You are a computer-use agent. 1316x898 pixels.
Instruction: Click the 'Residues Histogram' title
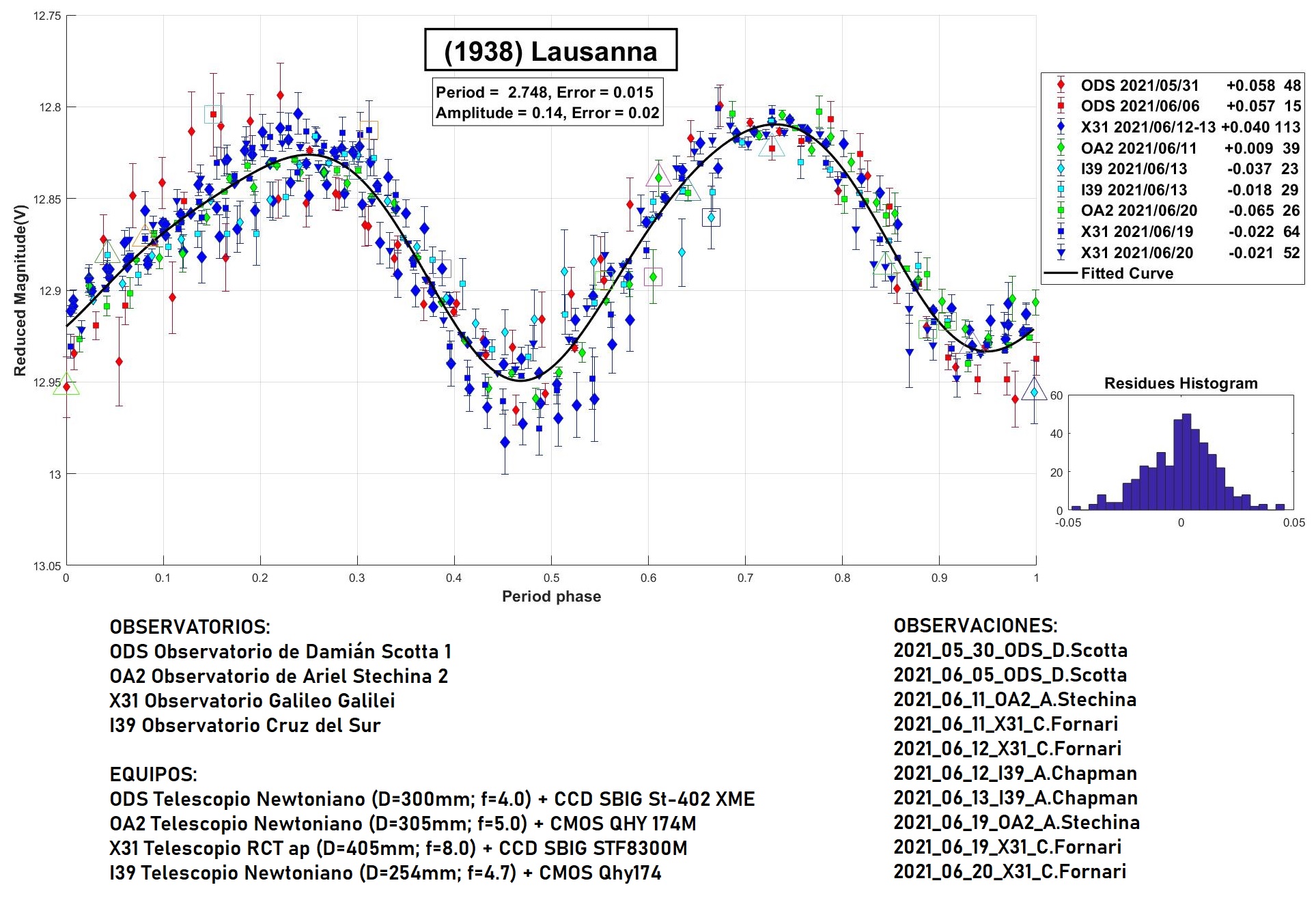pos(1181,383)
